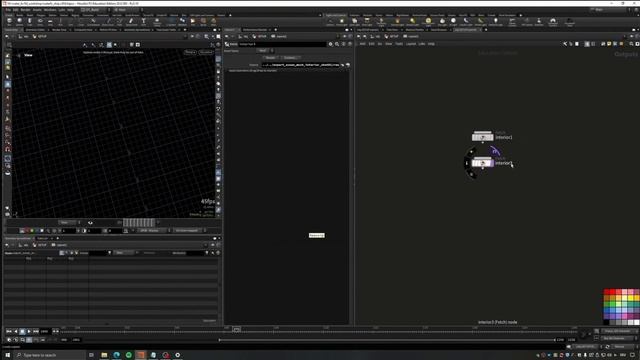Toggle the viewport eye visibility icon
Screen dimensions: 640x360
[90, 222]
